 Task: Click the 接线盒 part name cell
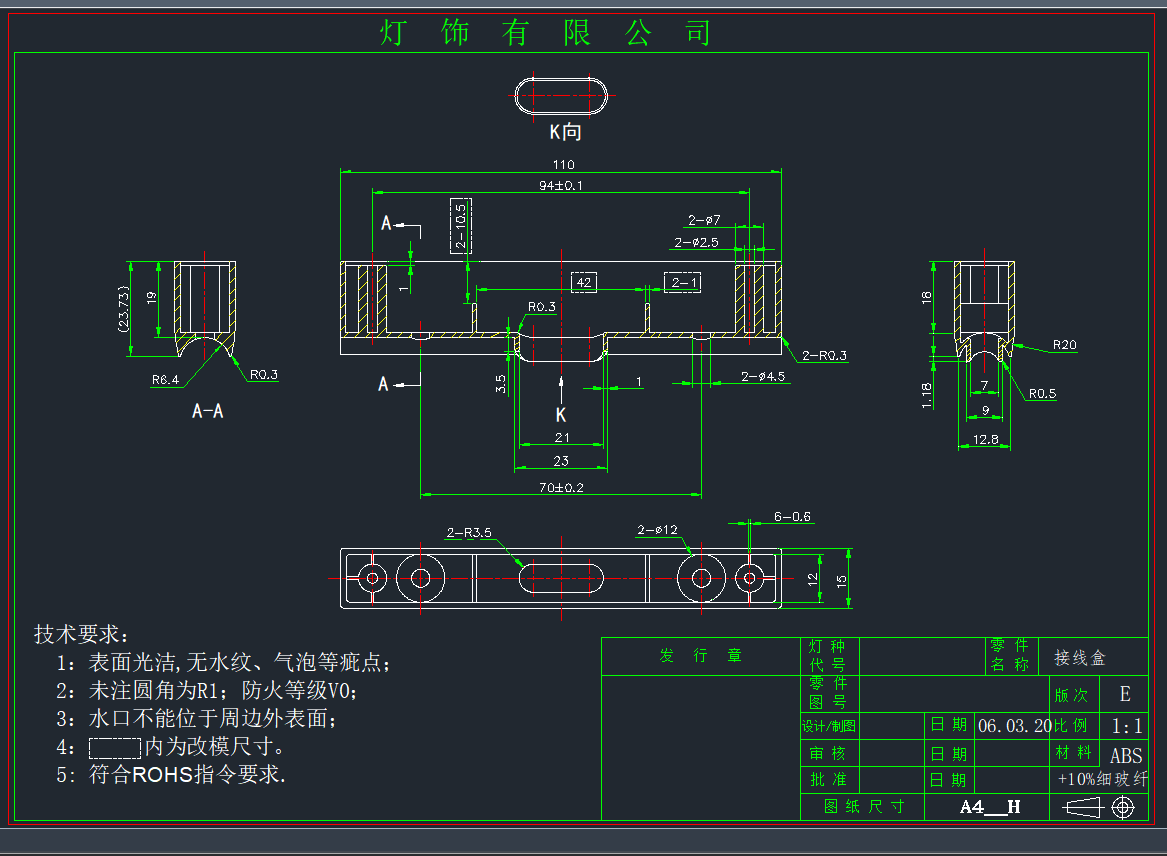1080,658
